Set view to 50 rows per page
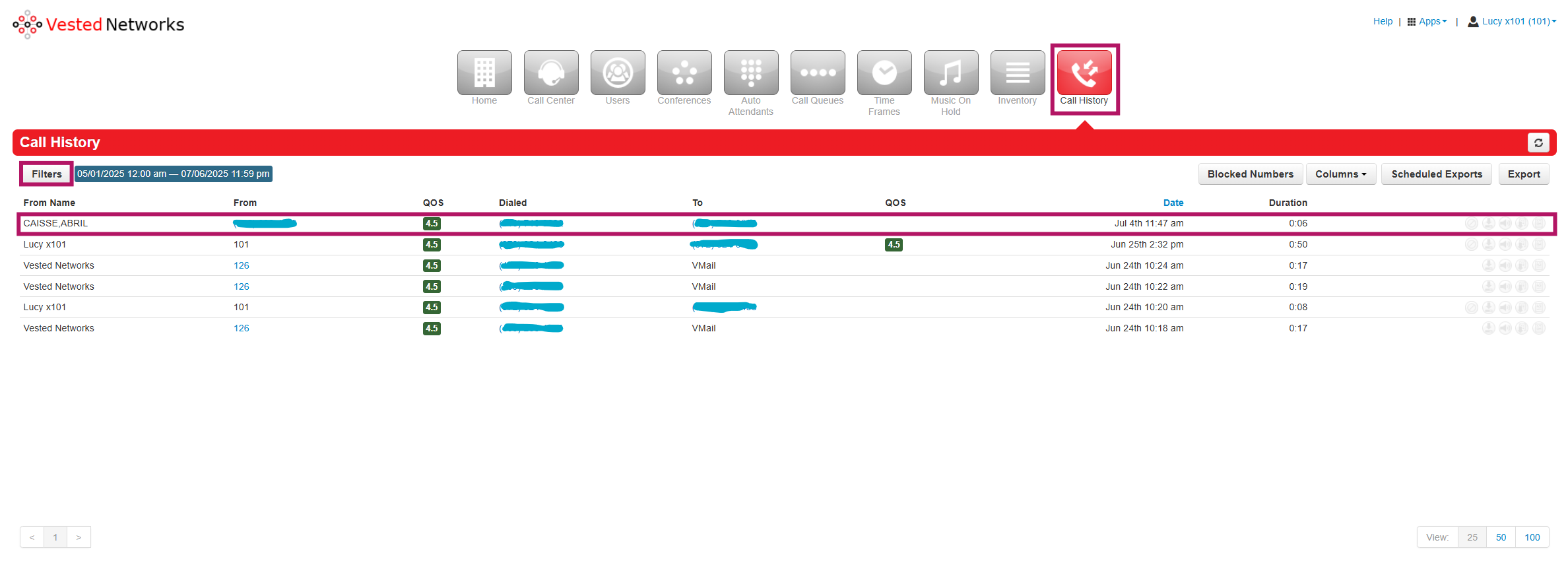 pos(1501,537)
